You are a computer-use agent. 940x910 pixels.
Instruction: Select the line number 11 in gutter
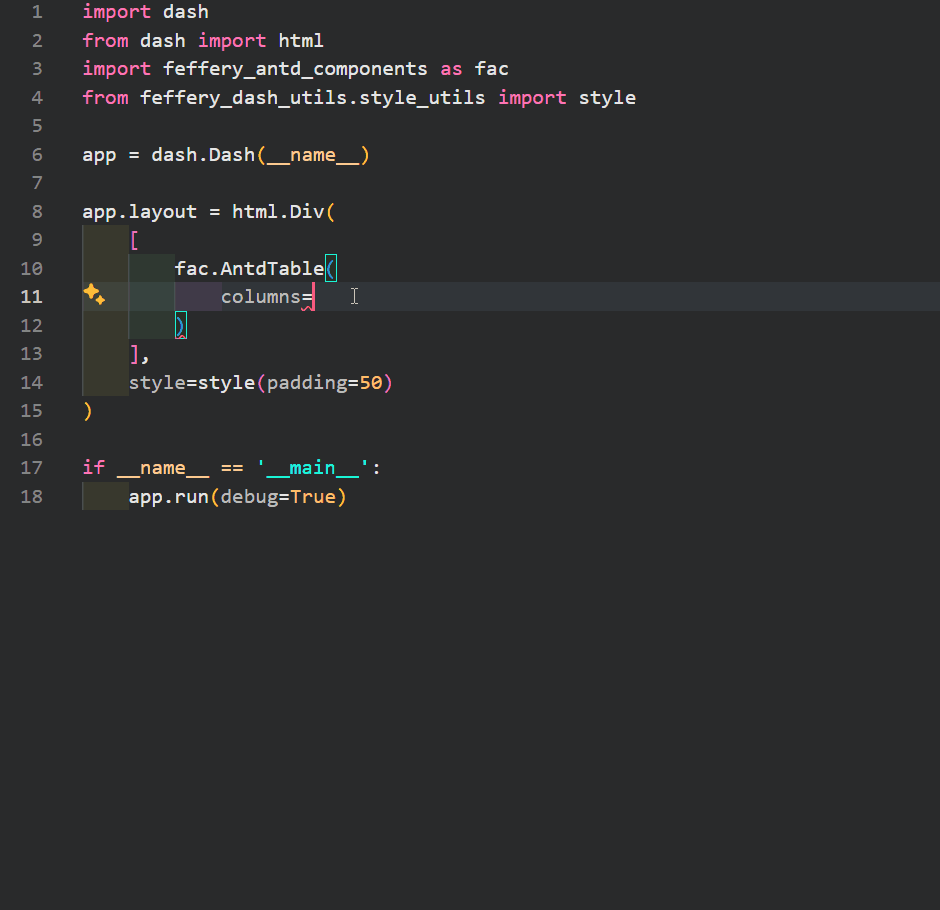(x=32, y=297)
